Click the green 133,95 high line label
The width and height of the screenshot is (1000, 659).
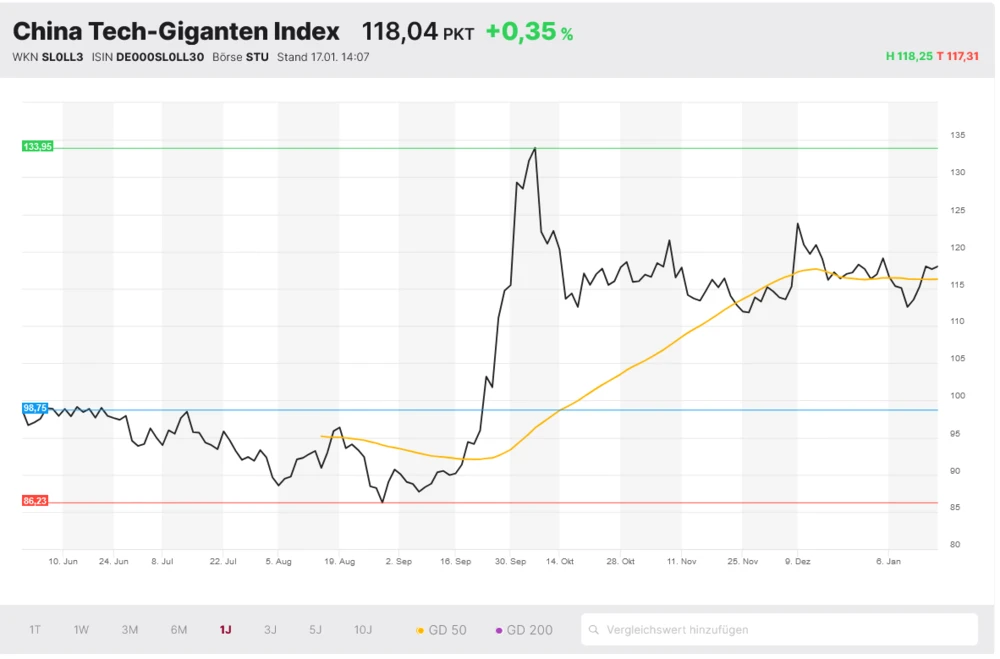(x=35, y=145)
